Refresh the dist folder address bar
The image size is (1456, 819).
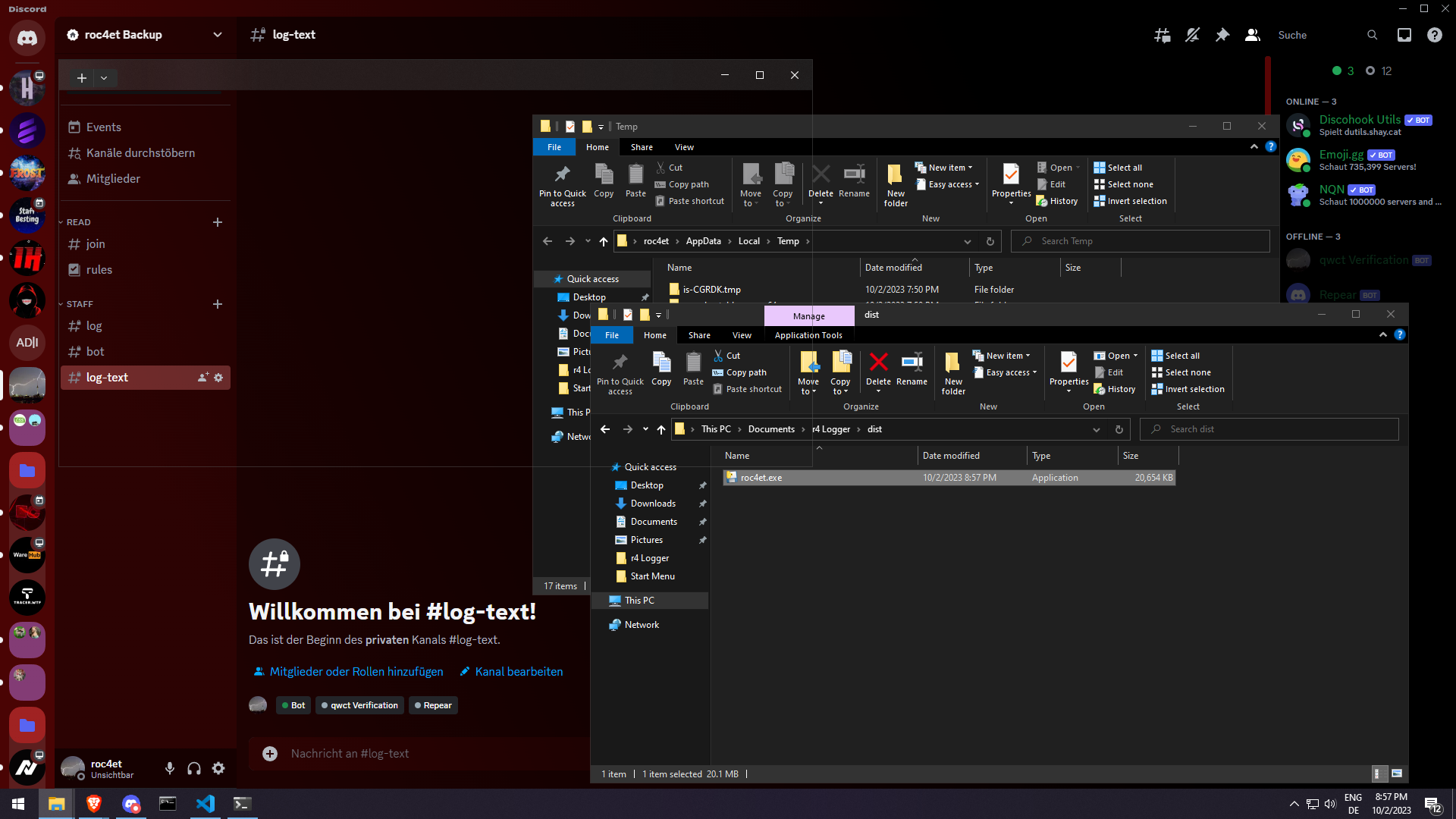(1119, 429)
